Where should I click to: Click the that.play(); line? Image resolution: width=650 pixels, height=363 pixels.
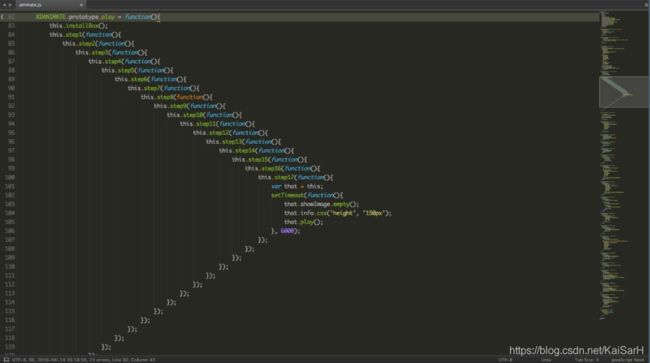(x=304, y=222)
